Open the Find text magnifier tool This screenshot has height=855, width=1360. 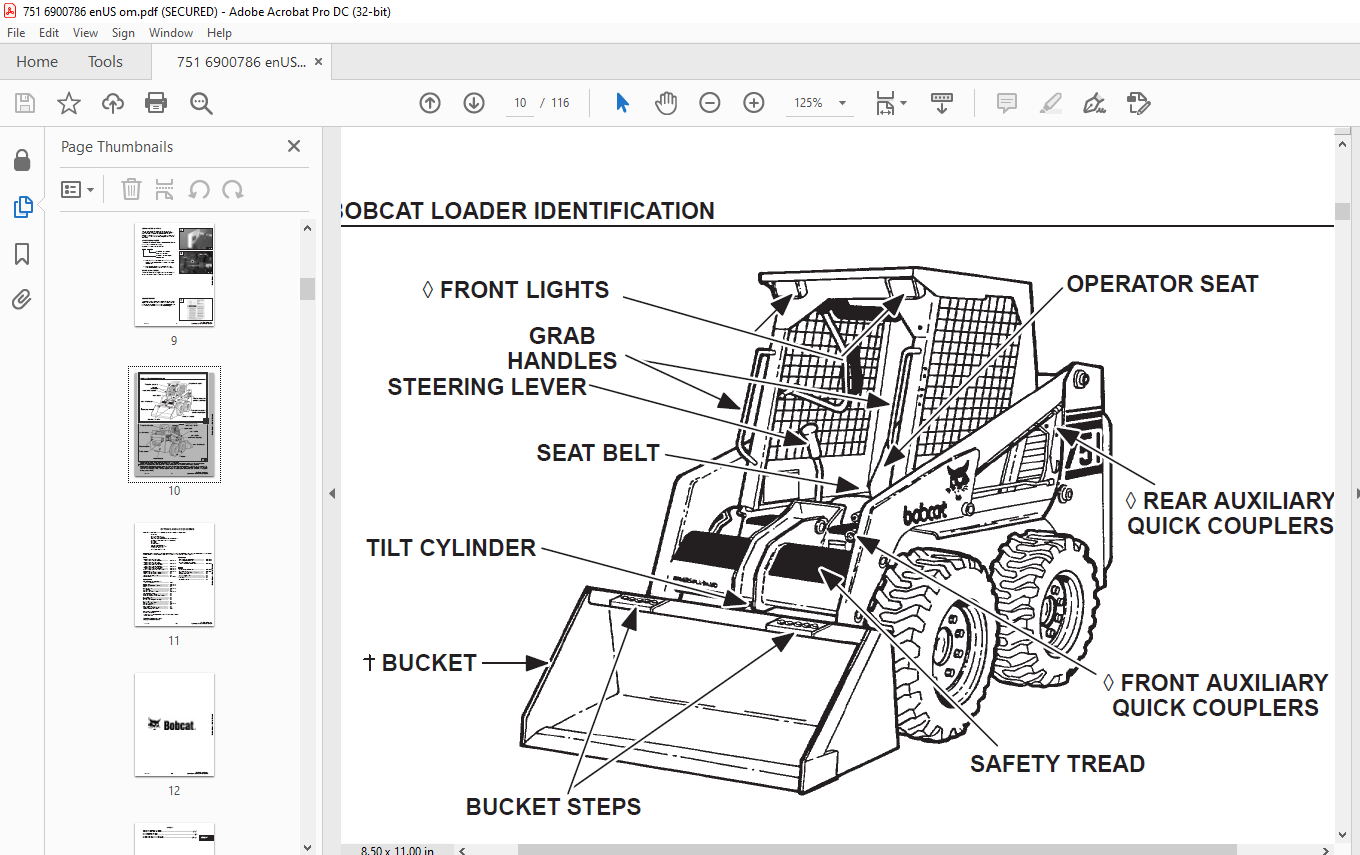point(201,103)
